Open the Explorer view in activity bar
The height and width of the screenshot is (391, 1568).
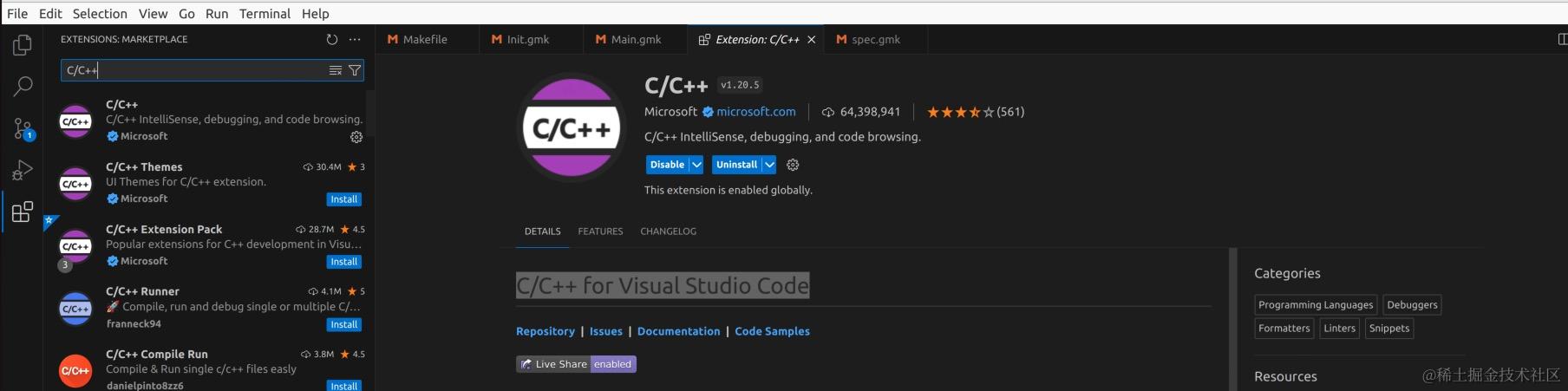point(23,45)
